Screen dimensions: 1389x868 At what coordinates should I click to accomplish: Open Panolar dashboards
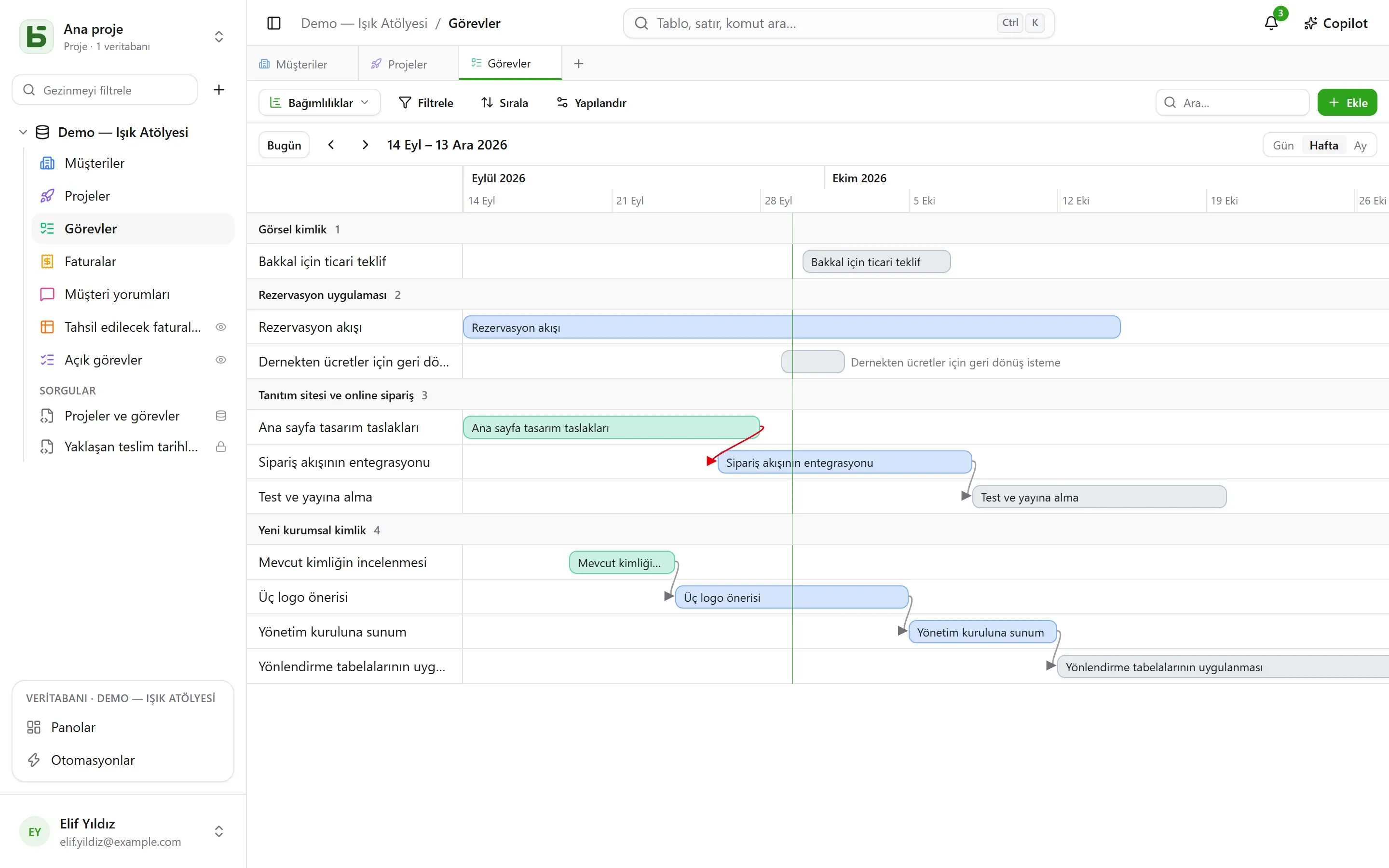(x=122, y=727)
